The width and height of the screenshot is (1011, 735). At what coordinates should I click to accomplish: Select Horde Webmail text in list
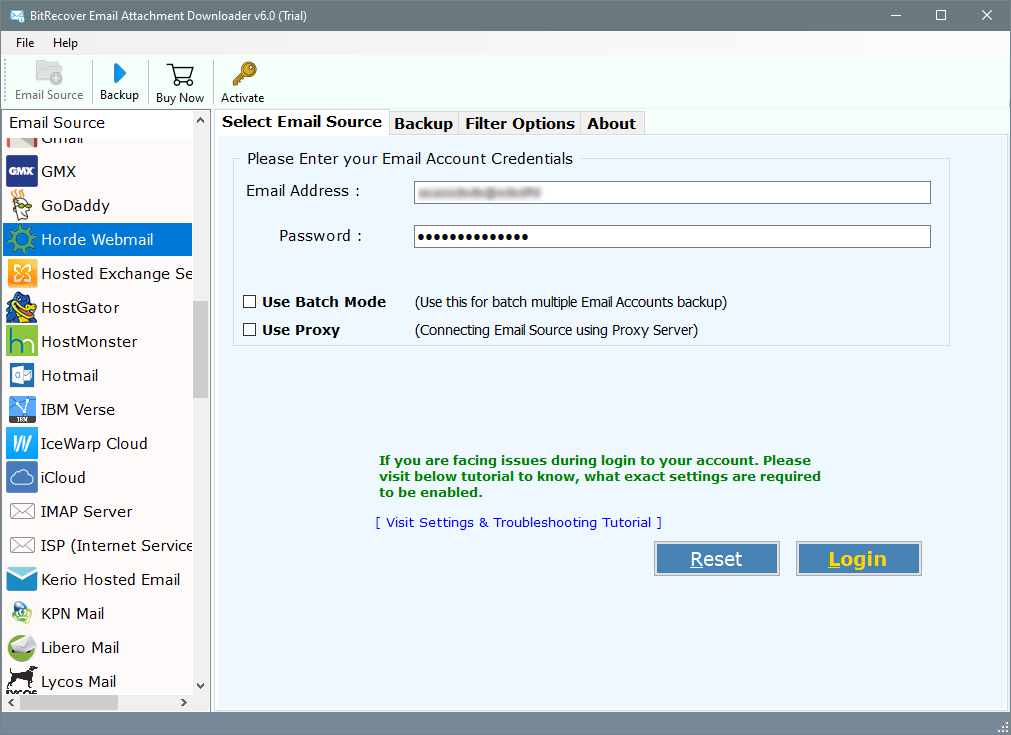[x=97, y=240]
